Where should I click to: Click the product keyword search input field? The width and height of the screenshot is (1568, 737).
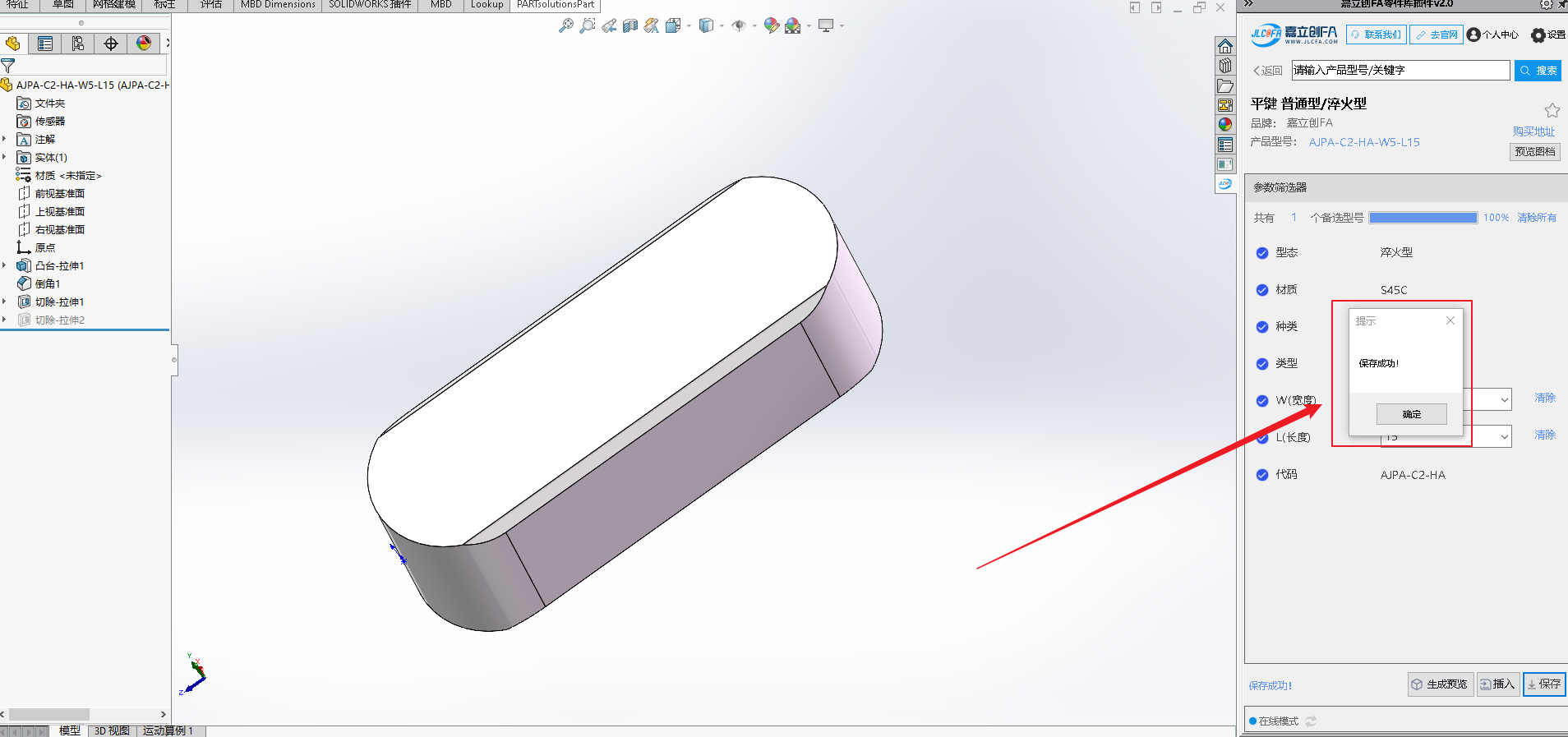1400,71
